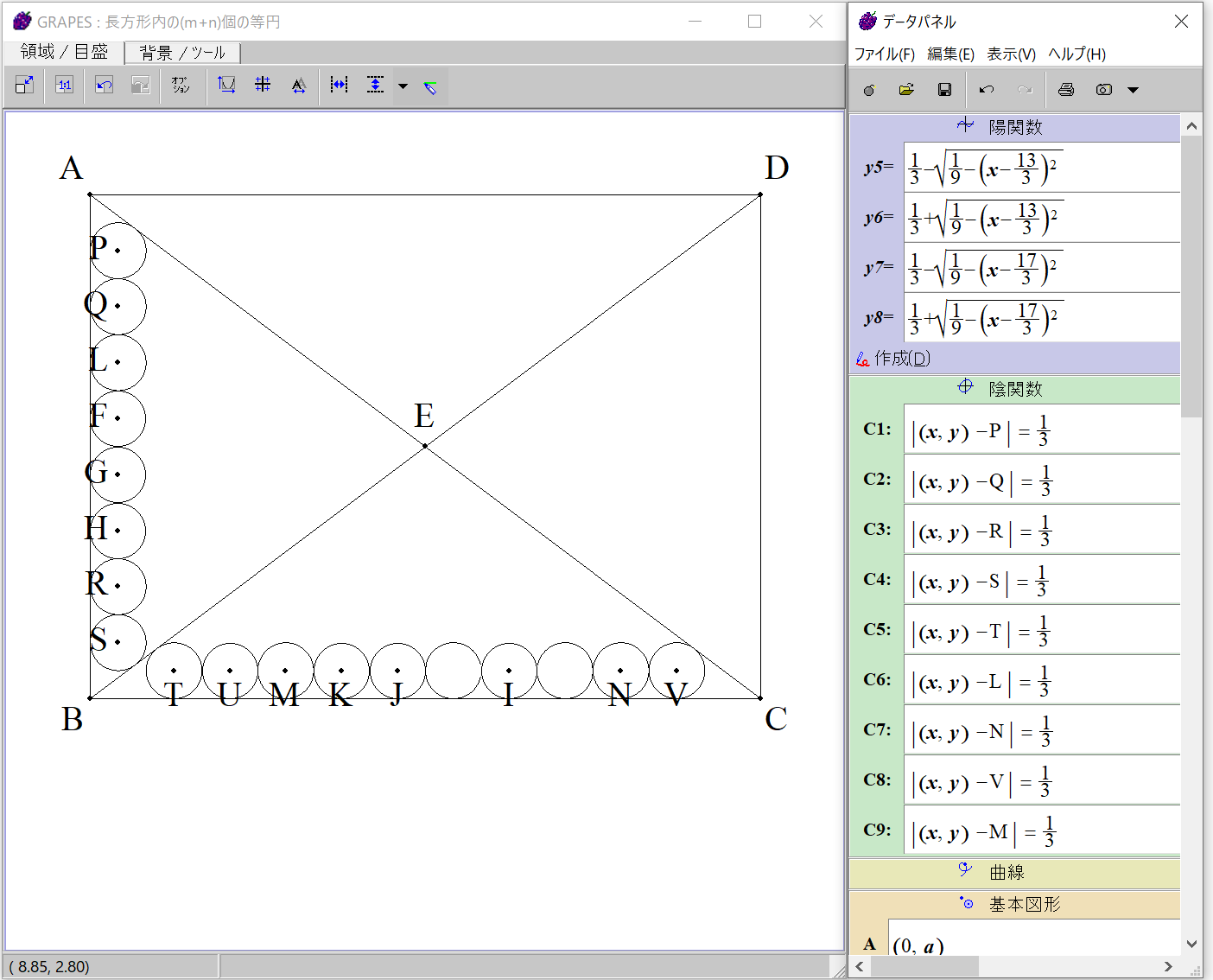Viewport: 1213px width, 980px height.
Task: Open the 表示(V) menu
Action: [1011, 54]
